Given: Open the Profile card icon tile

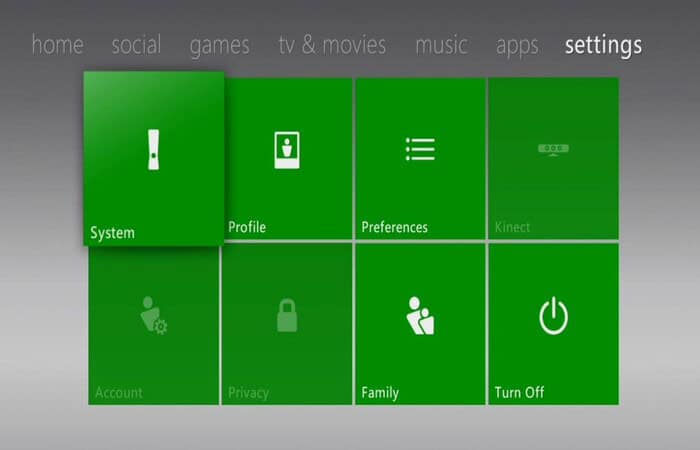Looking at the screenshot, I should point(288,158).
